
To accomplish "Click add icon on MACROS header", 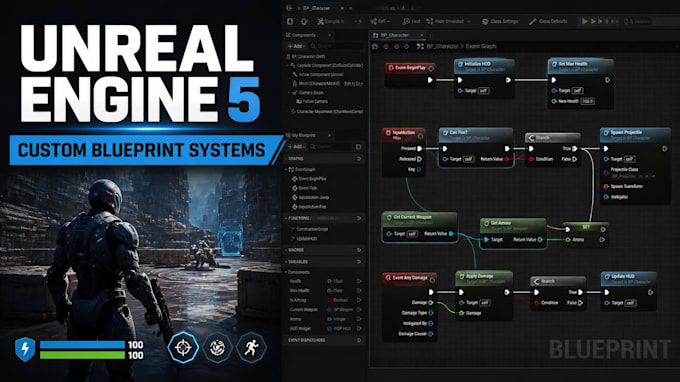I will point(359,250).
